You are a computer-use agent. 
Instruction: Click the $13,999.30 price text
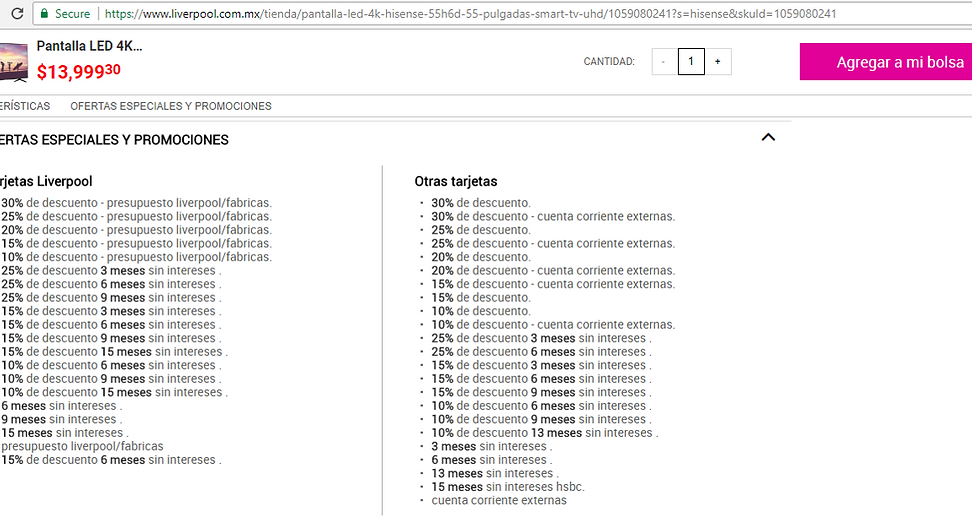pyautogui.click(x=79, y=71)
